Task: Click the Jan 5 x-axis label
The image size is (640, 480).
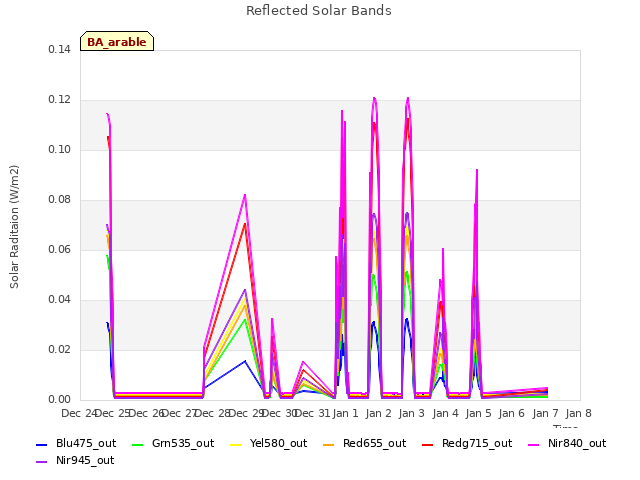Action: 478,413
